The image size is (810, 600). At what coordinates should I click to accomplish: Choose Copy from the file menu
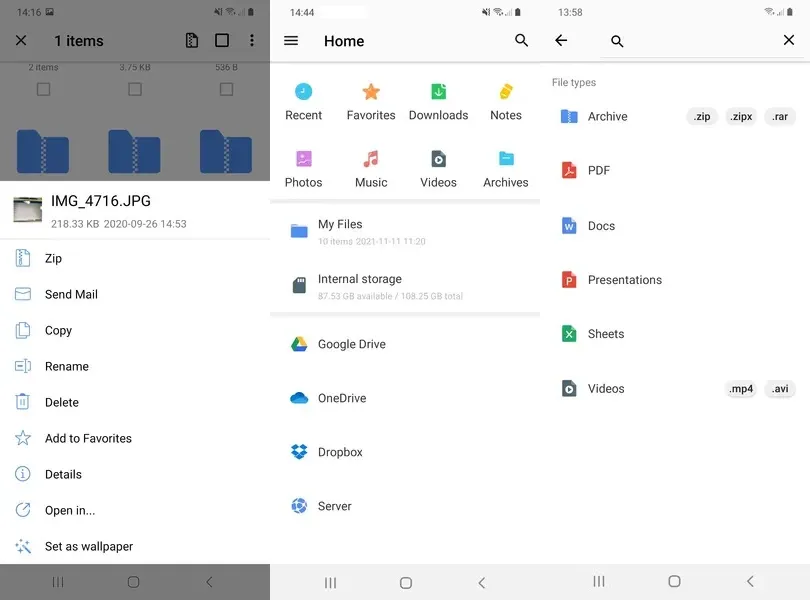(135, 330)
